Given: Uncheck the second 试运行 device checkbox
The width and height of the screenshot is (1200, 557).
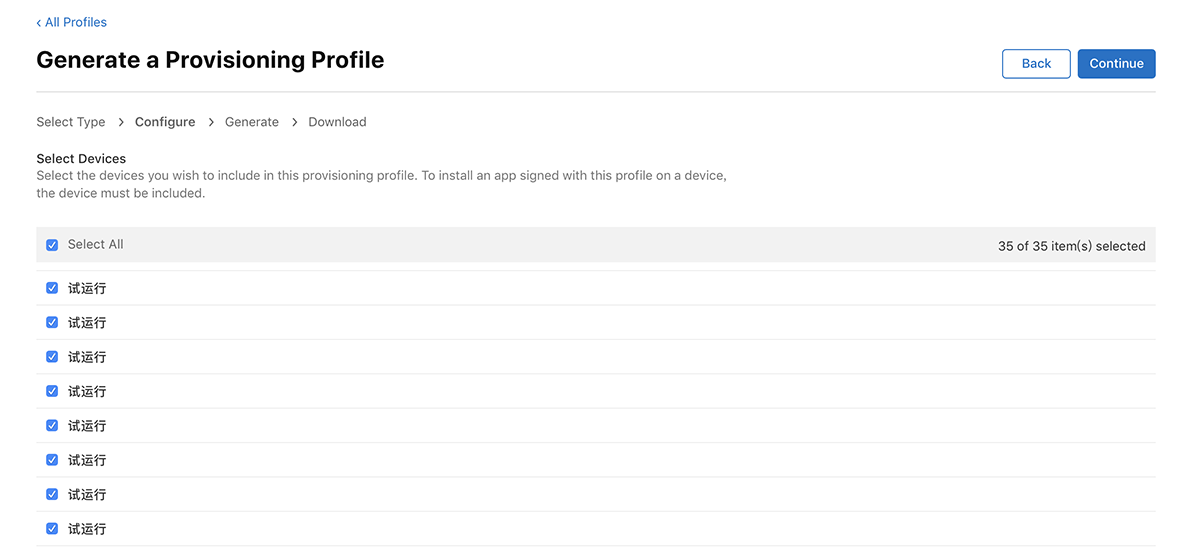Looking at the screenshot, I should 52,322.
